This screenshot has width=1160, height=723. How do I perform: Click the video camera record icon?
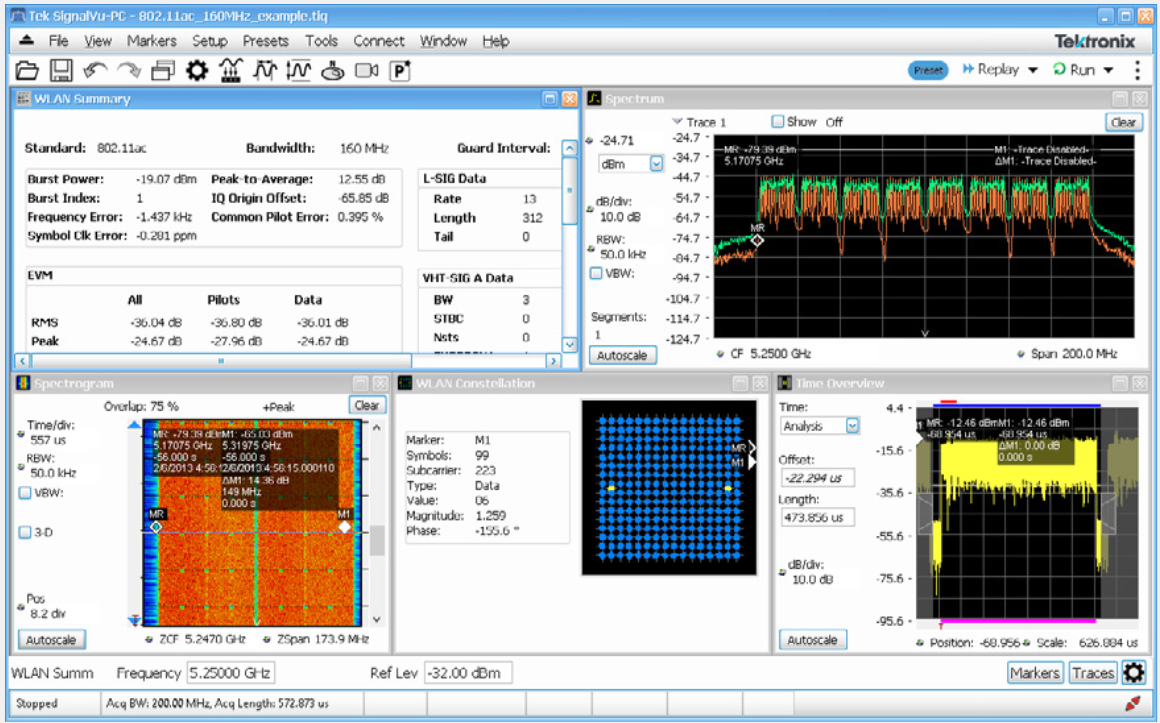tap(367, 70)
